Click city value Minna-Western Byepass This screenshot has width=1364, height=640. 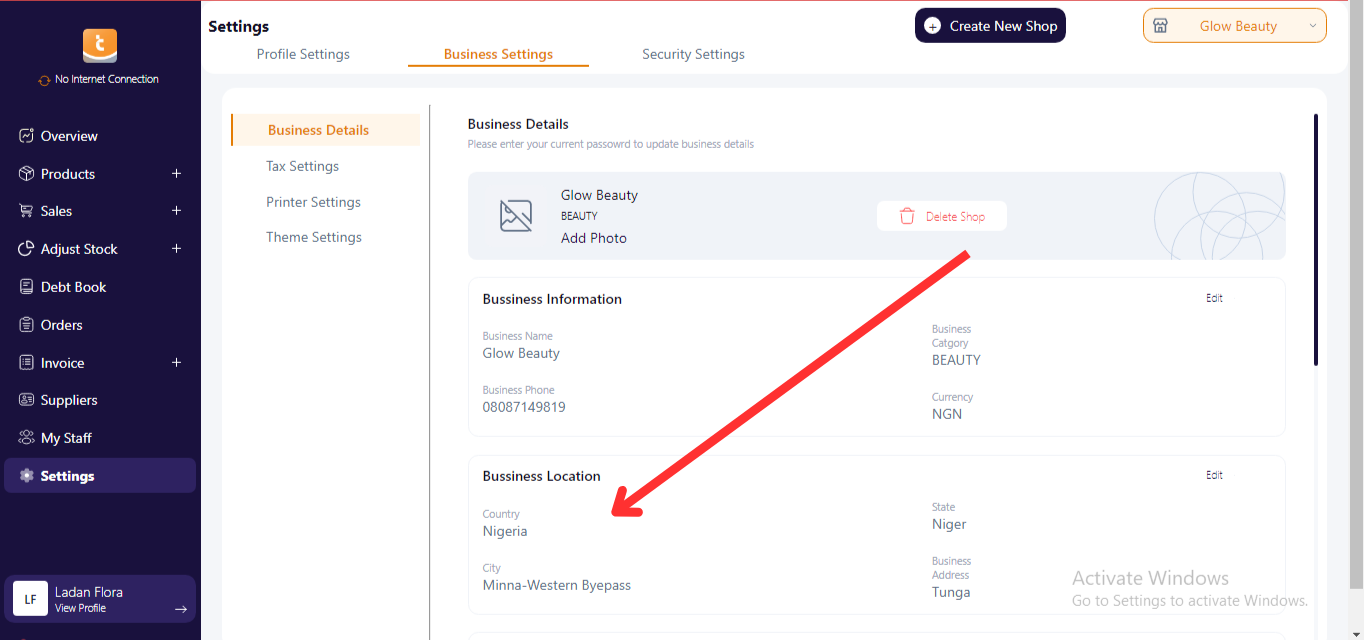click(557, 585)
